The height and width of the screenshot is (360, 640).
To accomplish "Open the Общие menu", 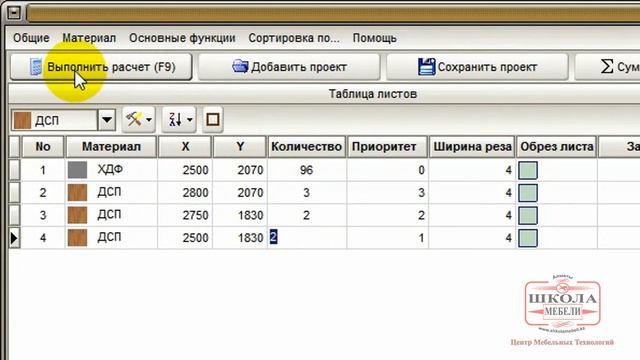I will (31, 38).
